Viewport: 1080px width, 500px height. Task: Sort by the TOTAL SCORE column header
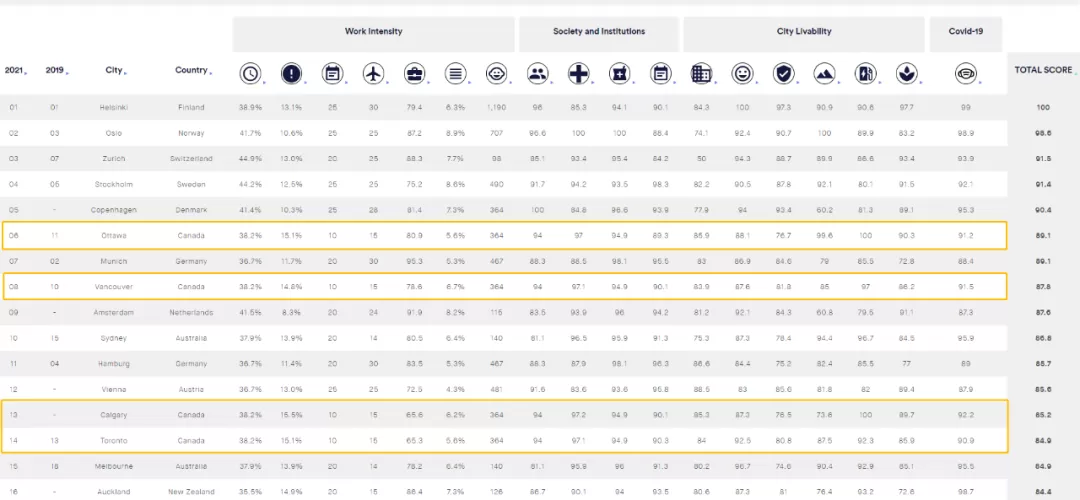tap(1044, 70)
